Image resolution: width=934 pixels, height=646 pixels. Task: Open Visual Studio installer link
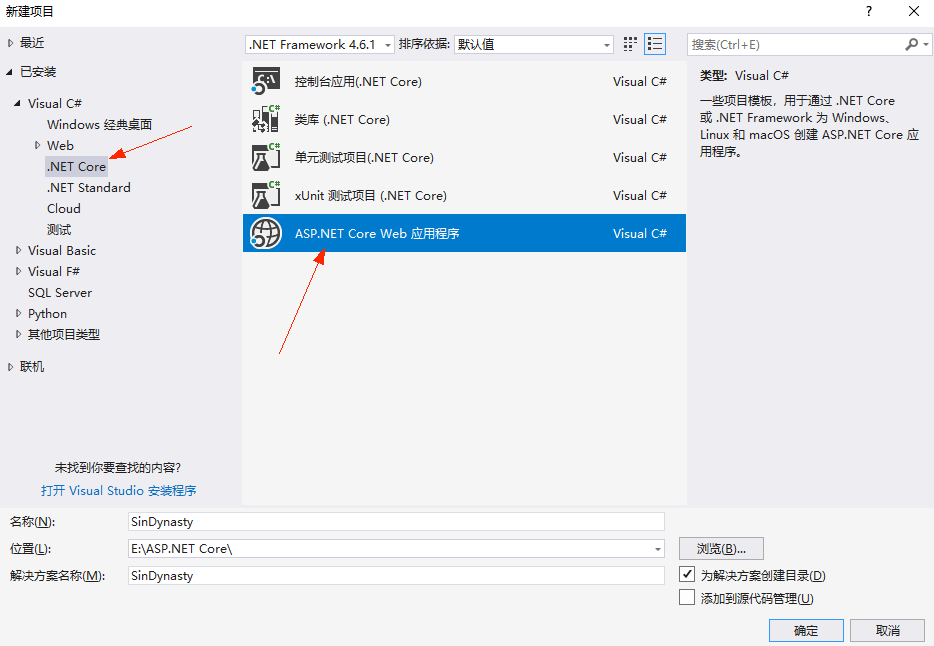tap(118, 491)
